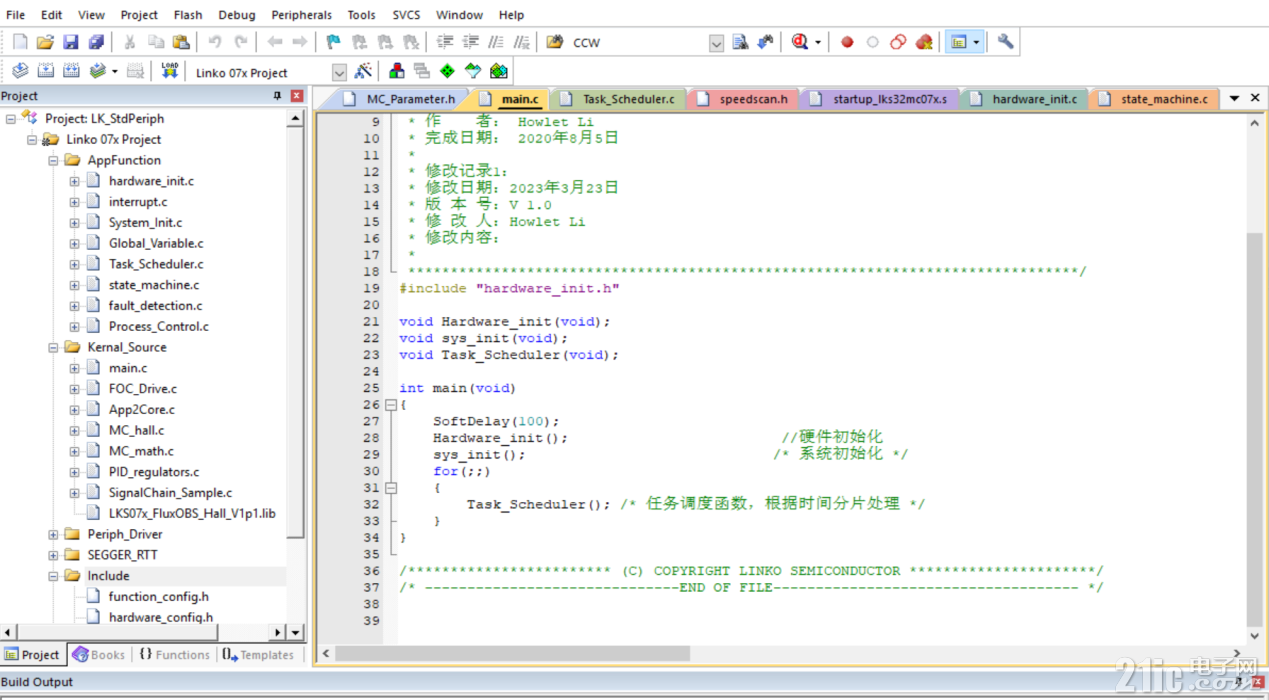Click the Find icon next to search box

click(x=740, y=42)
